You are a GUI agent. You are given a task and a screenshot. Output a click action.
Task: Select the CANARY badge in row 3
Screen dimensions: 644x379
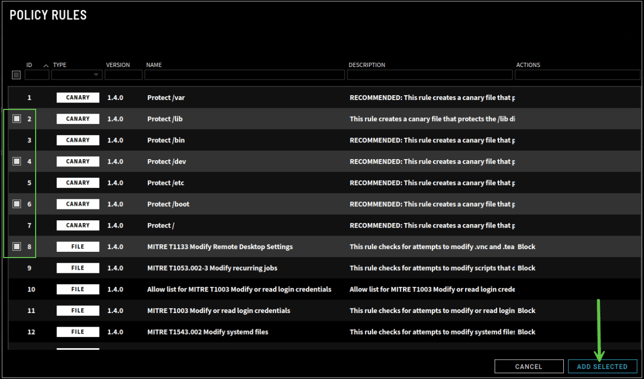[x=78, y=140]
